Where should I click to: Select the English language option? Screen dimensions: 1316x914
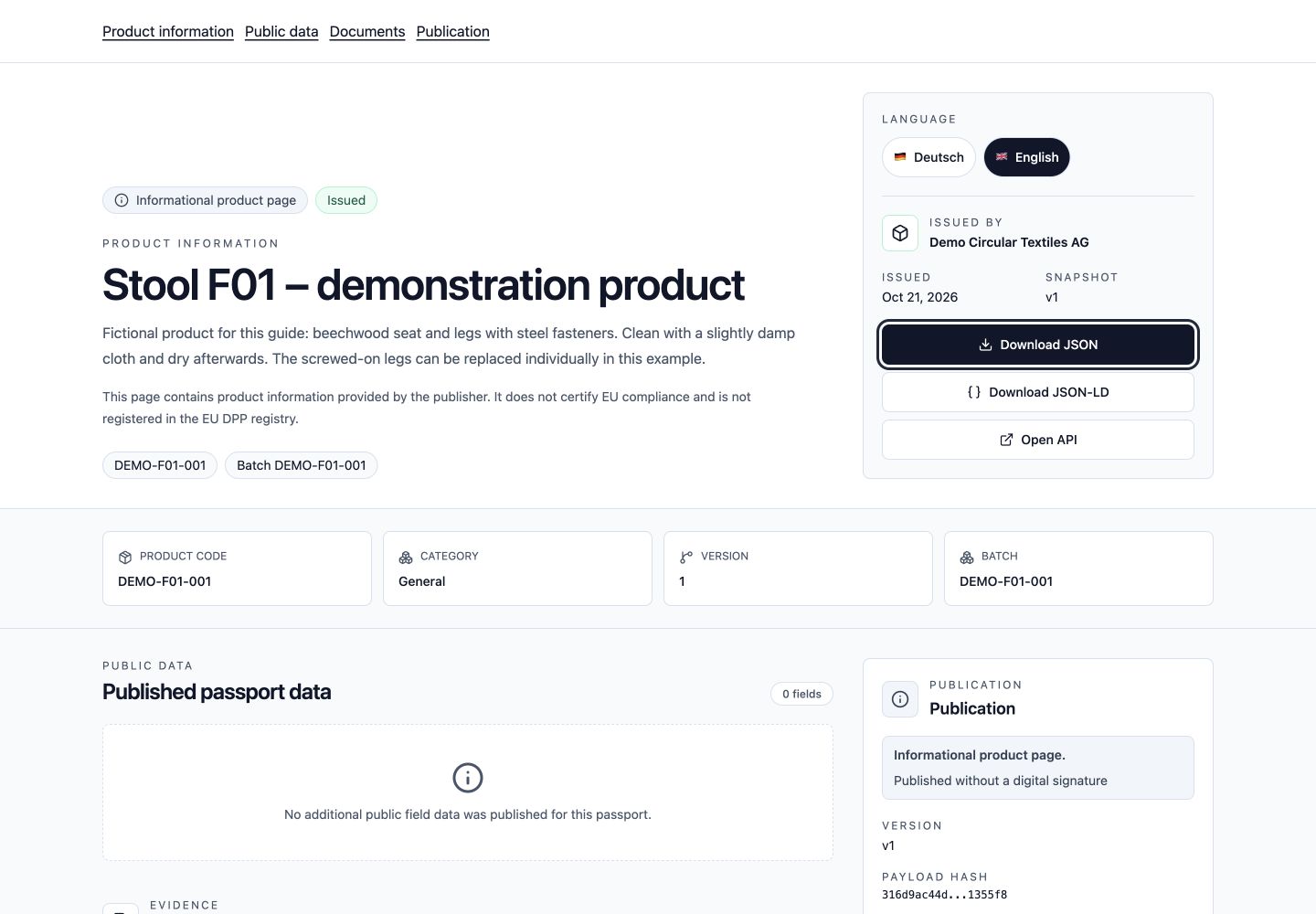coord(1026,157)
